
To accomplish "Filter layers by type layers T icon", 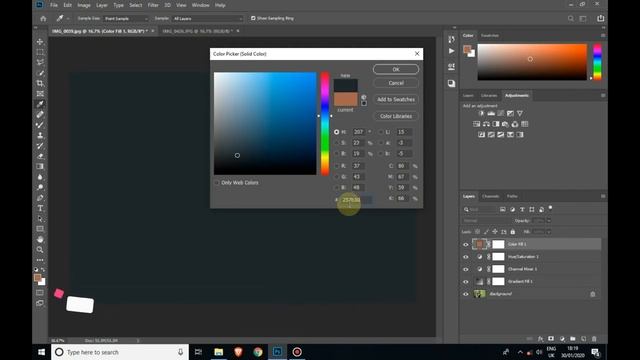I will point(522,209).
